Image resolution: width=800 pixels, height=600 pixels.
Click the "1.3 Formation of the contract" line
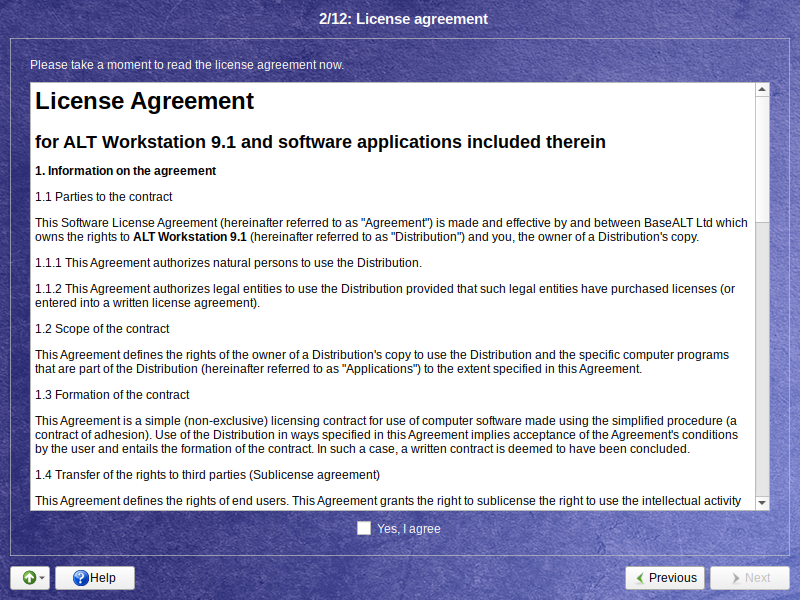click(112, 395)
